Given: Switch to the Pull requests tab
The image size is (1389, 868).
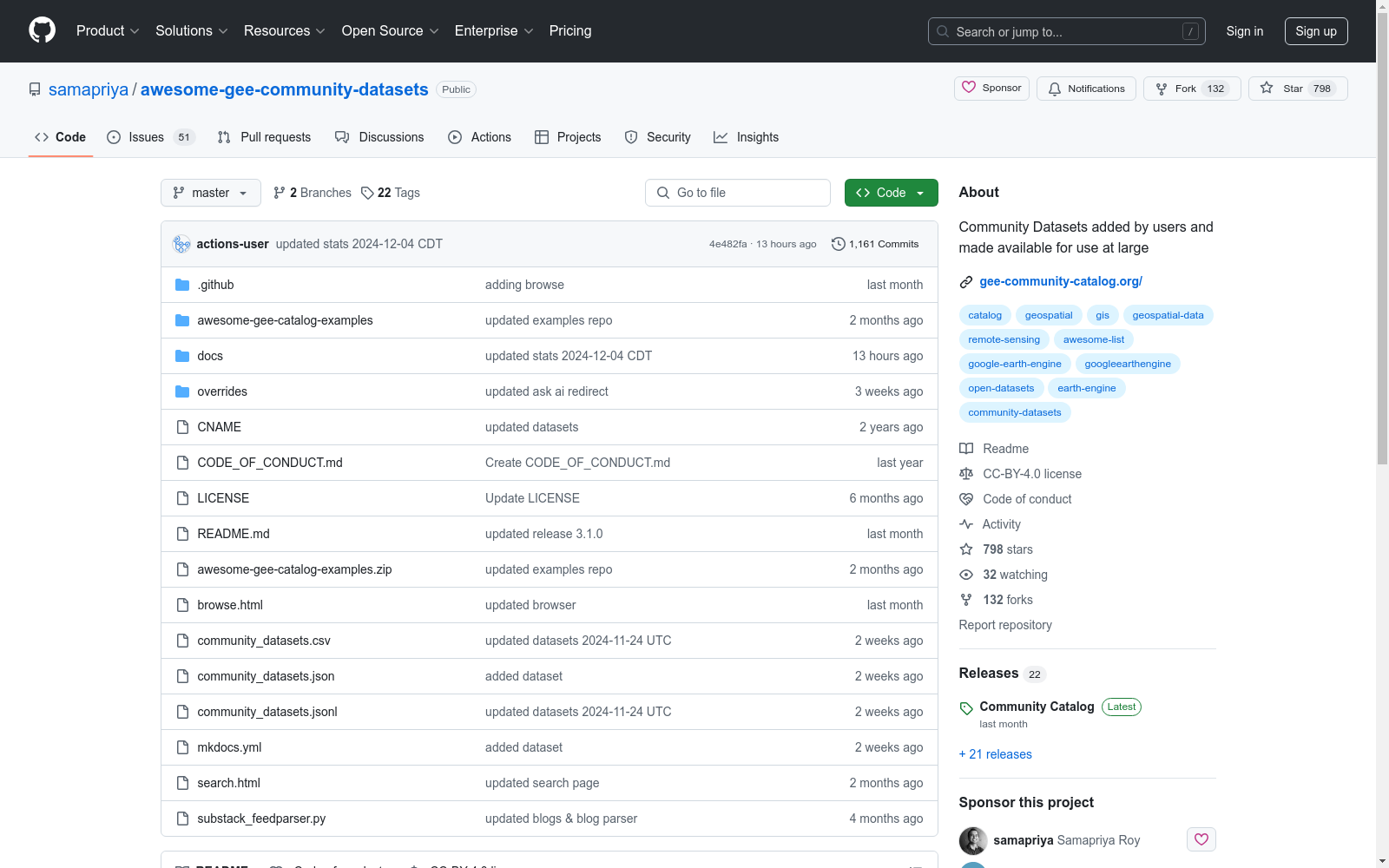Looking at the screenshot, I should tap(264, 137).
